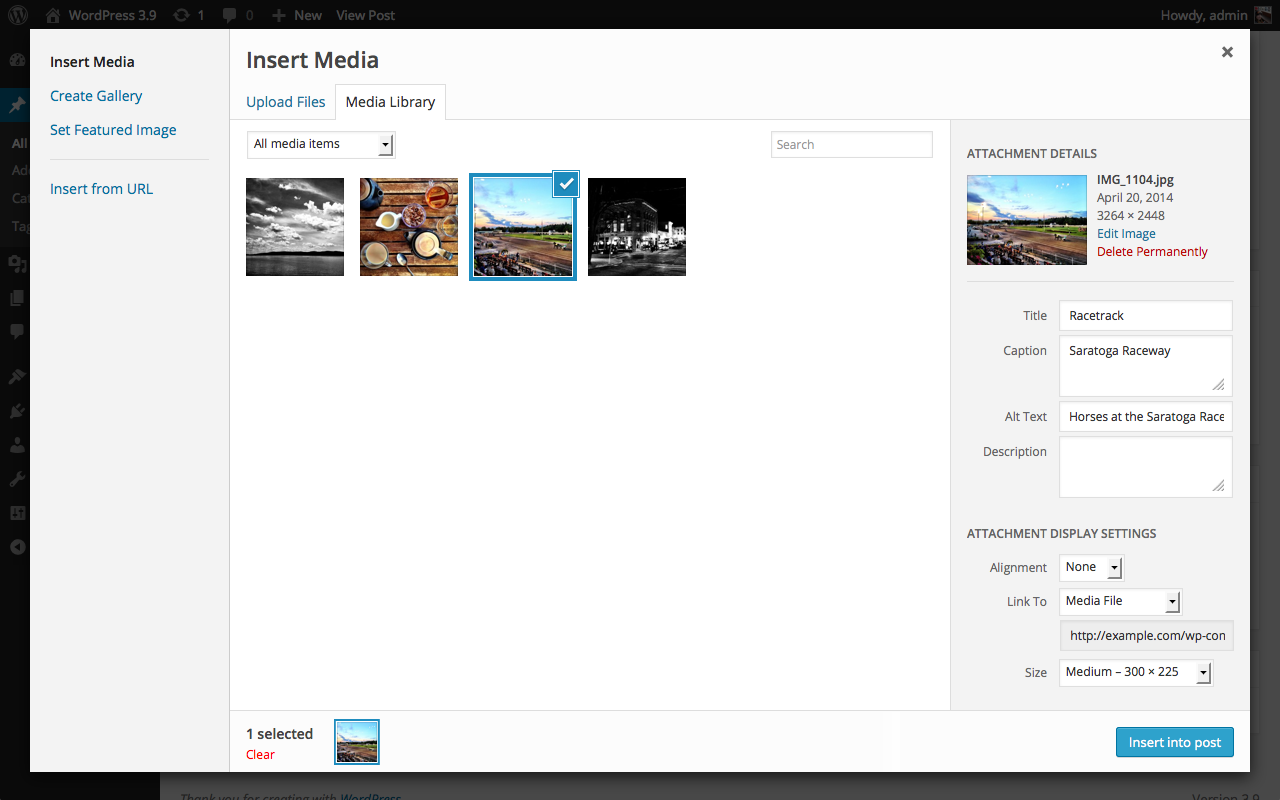
Task: Switch to the Upload Files tab
Action: click(x=285, y=101)
